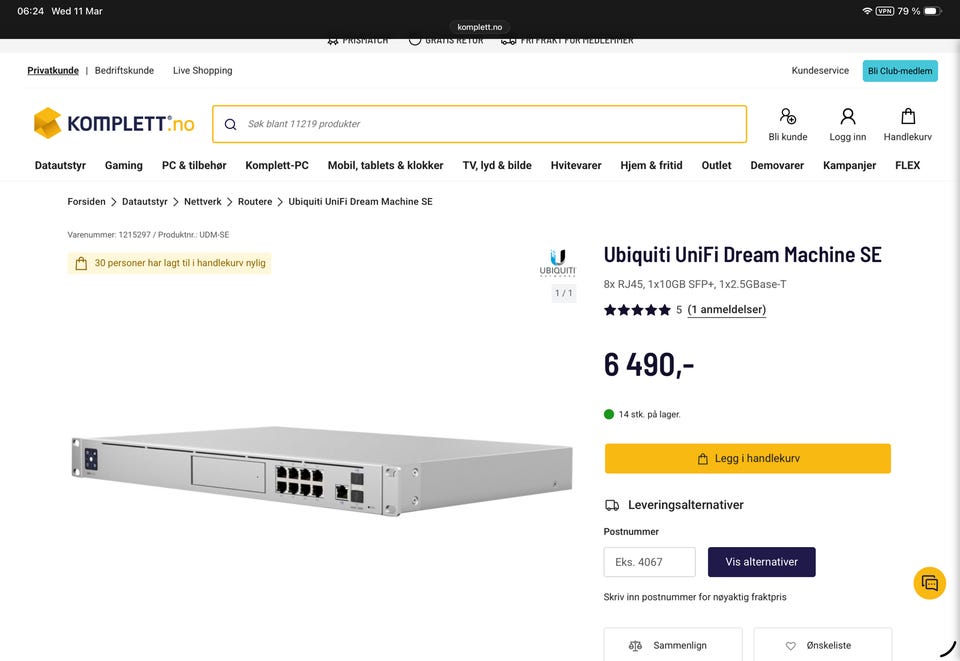Go to Nettverk breadcrumb
This screenshot has width=960, height=661.
coord(203,201)
